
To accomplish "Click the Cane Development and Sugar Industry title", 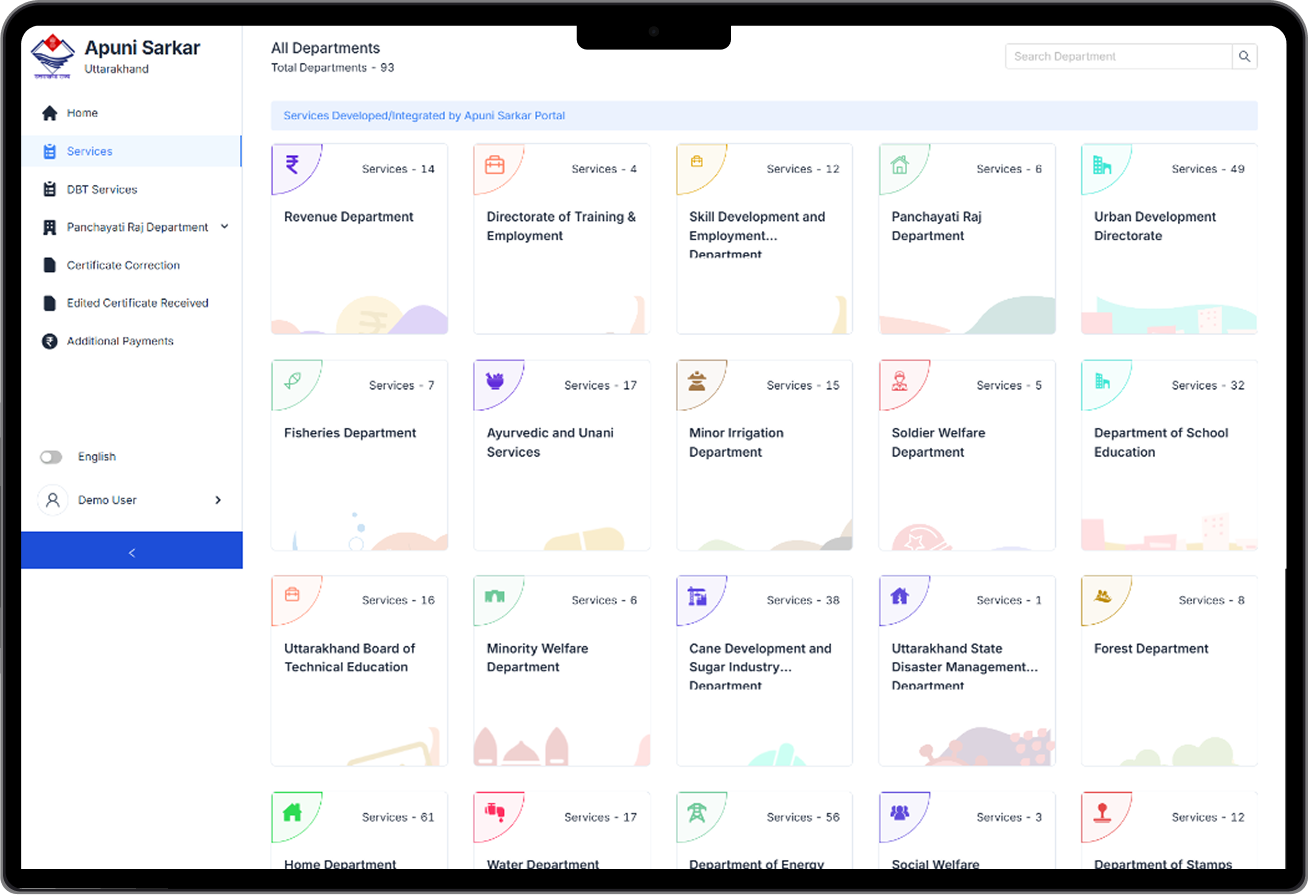I will click(x=760, y=666).
